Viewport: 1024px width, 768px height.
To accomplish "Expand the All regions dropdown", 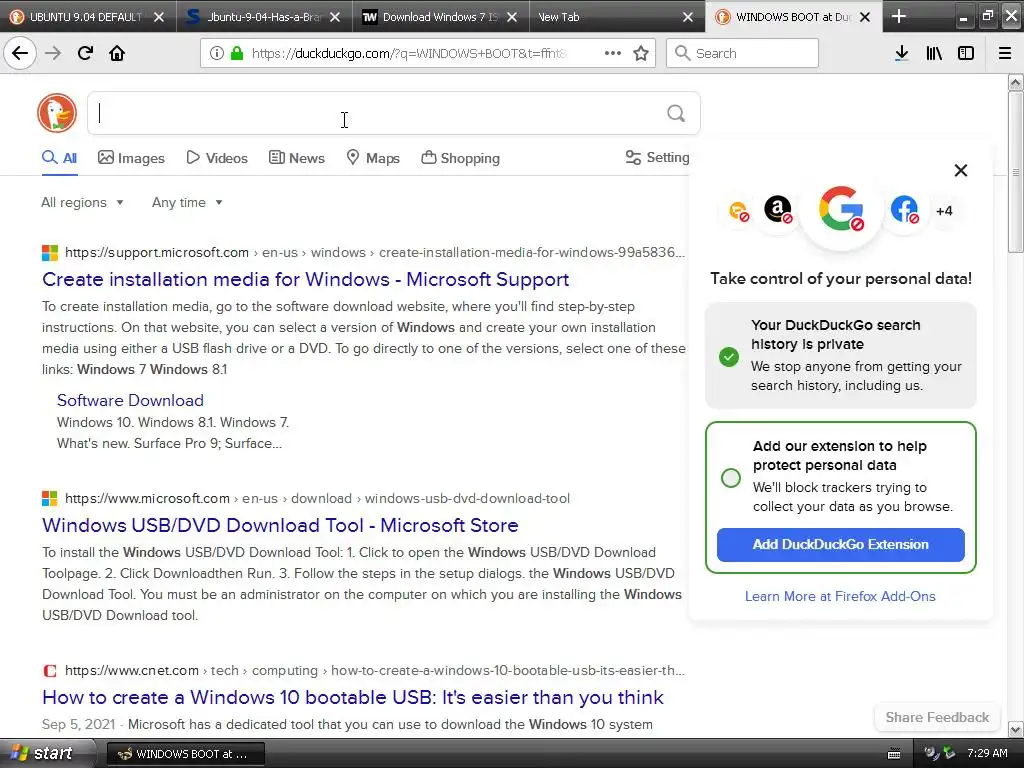I will (x=82, y=202).
